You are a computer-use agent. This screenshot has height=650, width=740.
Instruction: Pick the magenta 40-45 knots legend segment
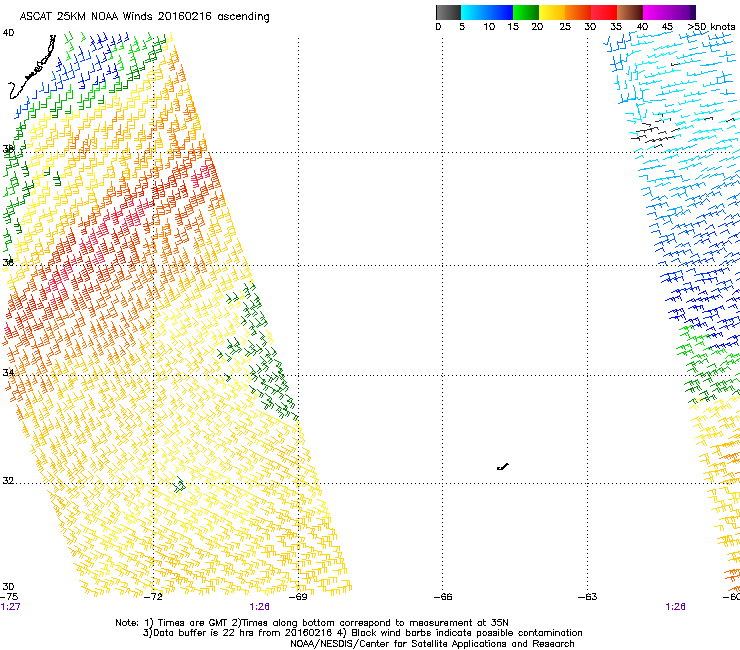point(656,12)
